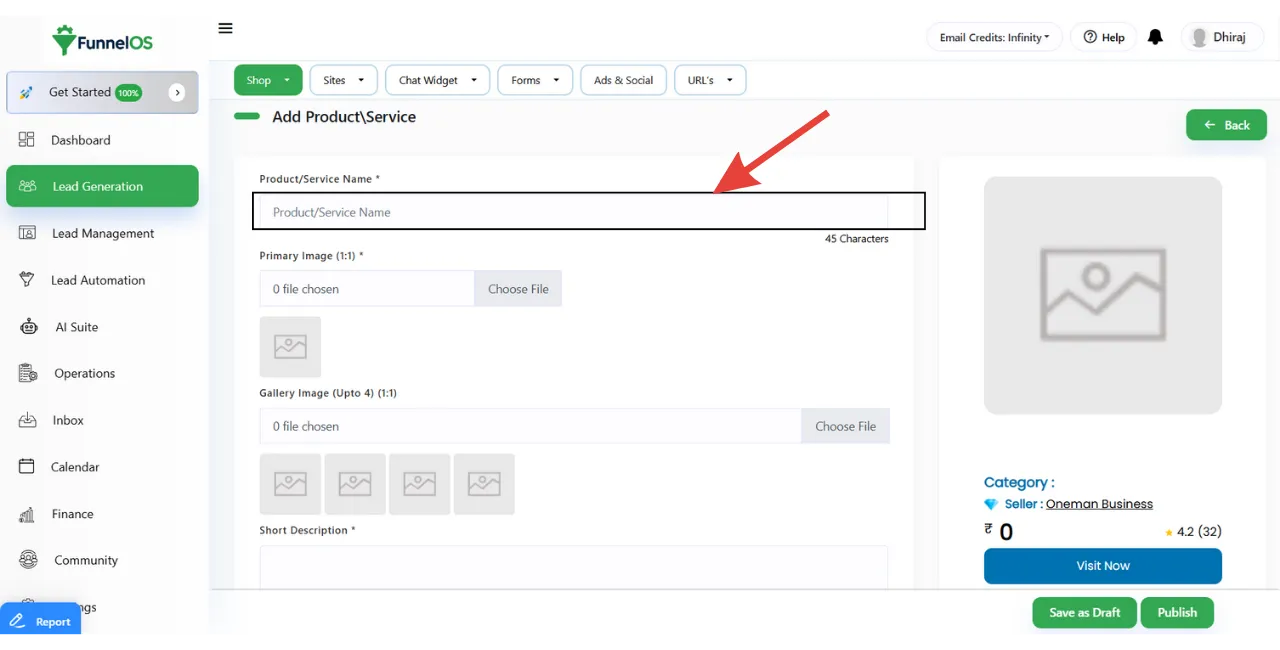
Task: Click Save as Draft button
Action: [x=1084, y=612]
